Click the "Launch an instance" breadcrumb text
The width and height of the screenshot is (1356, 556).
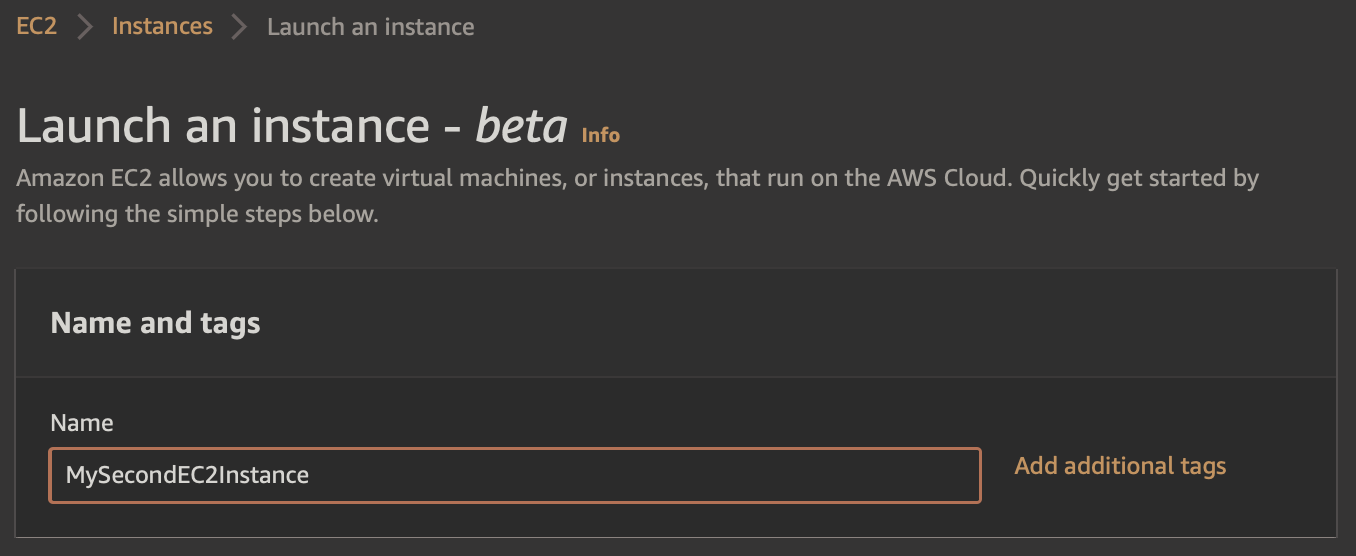tap(370, 27)
